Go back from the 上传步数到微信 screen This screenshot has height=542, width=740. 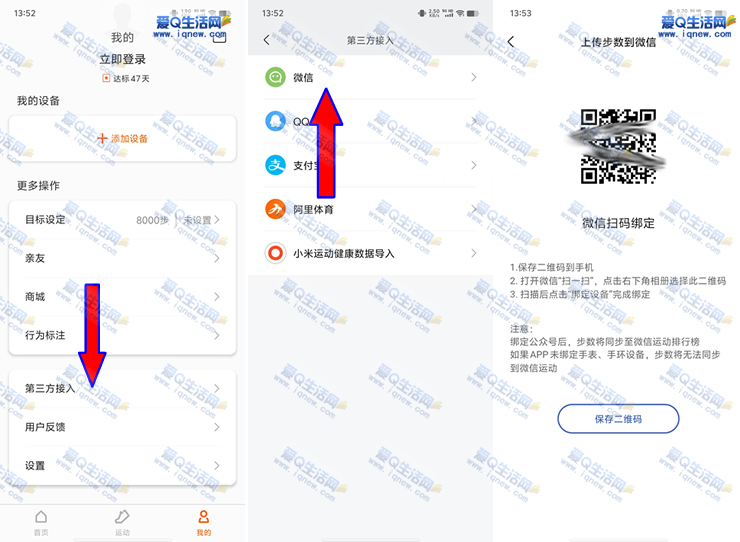tap(511, 41)
